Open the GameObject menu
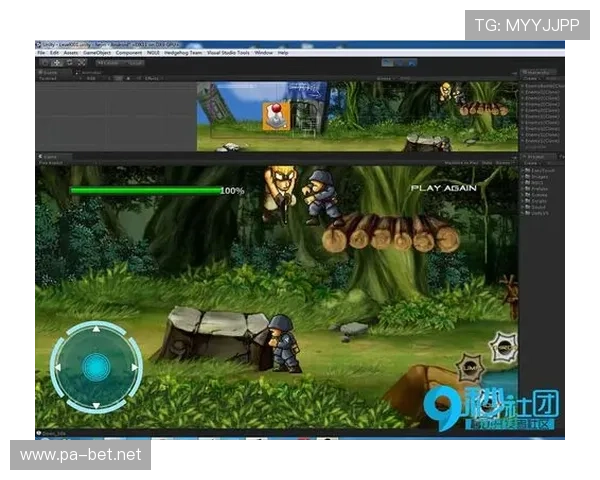The height and width of the screenshot is (480, 600). [97, 53]
